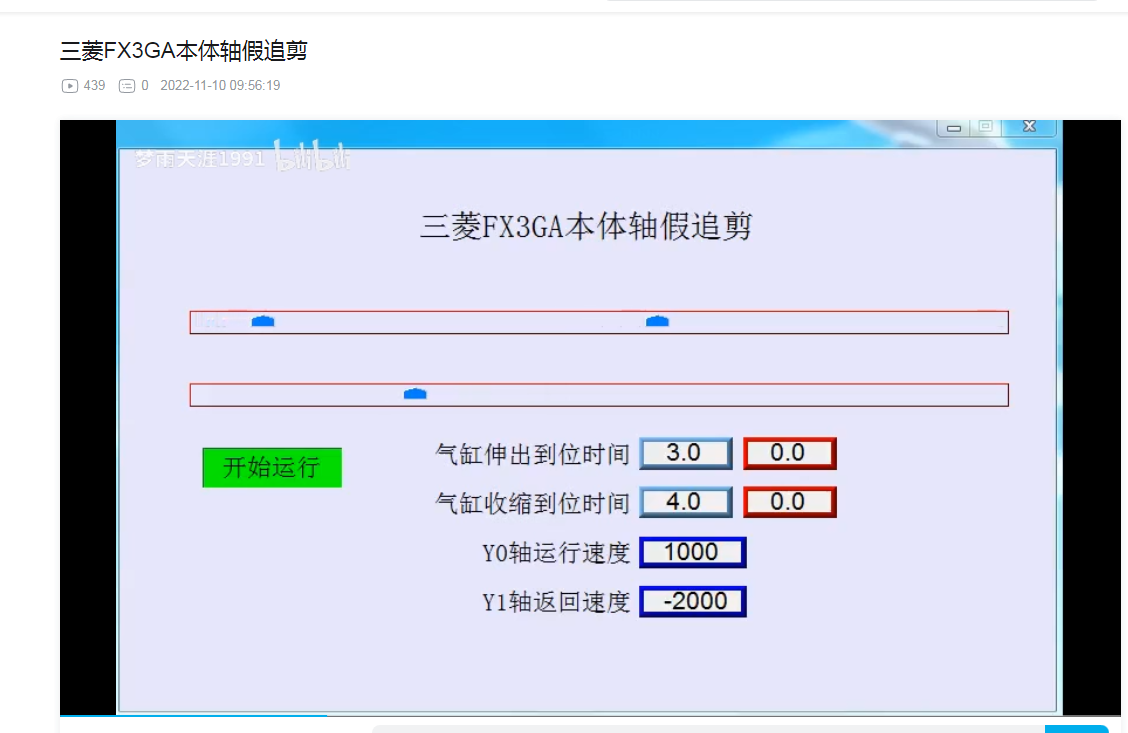This screenshot has height=733, width=1128.
Task: Click the maximize button of the HMI window
Action: pyautogui.click(x=985, y=127)
